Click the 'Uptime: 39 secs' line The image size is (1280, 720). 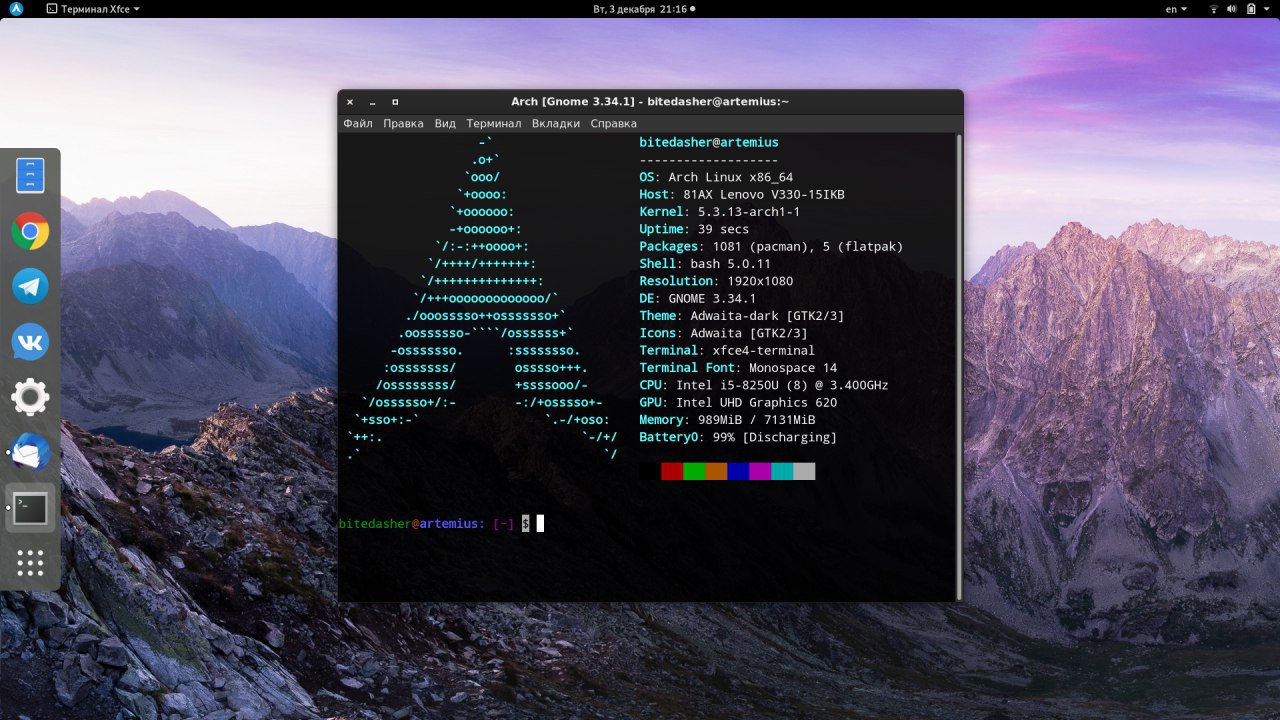(x=694, y=229)
